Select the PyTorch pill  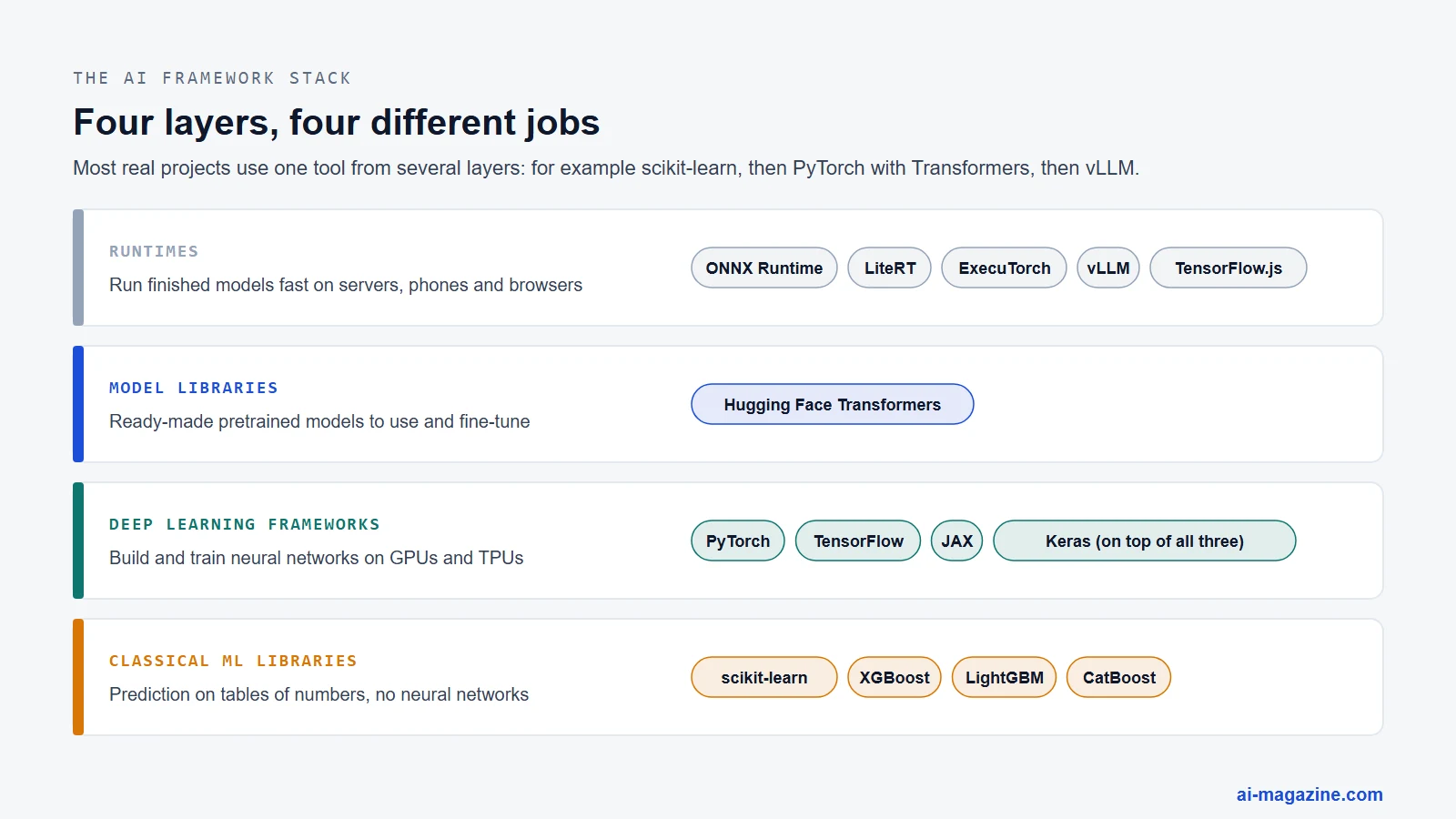(x=738, y=541)
